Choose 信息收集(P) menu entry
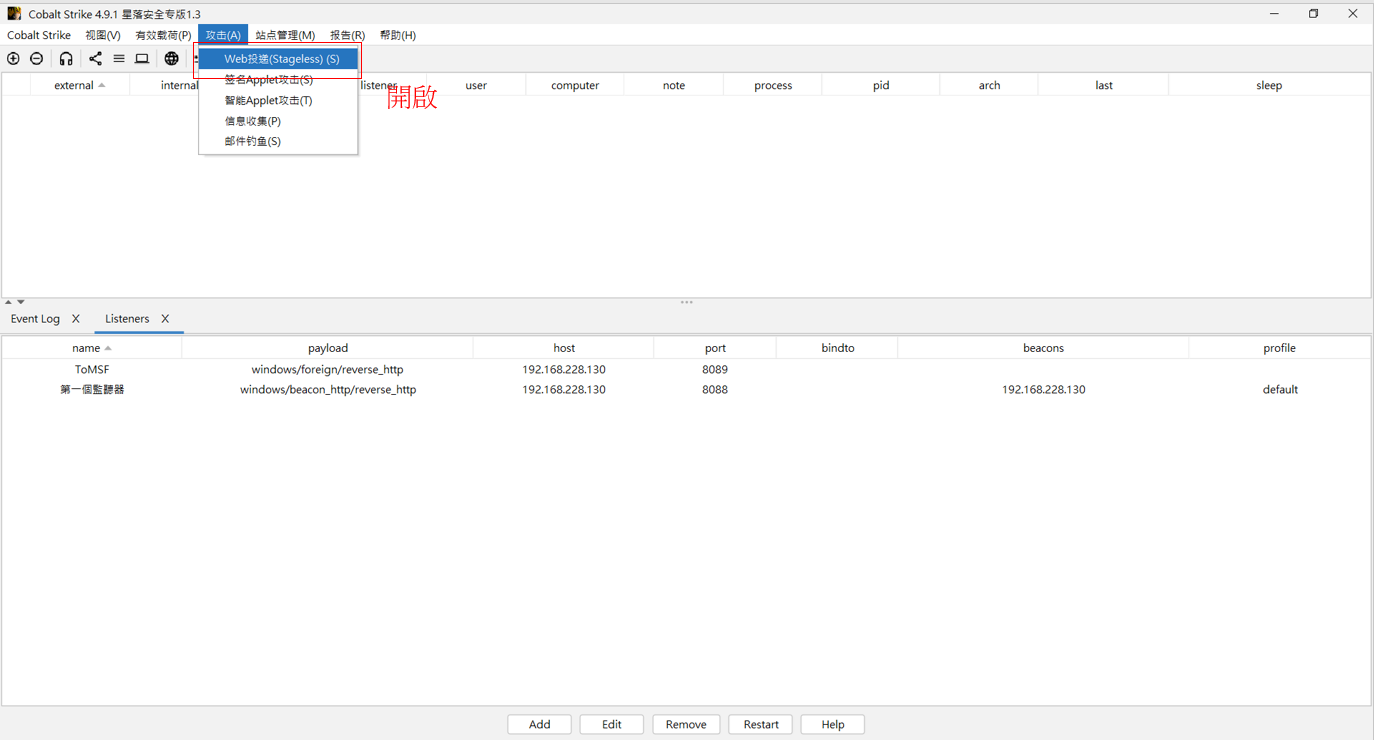 pos(278,121)
